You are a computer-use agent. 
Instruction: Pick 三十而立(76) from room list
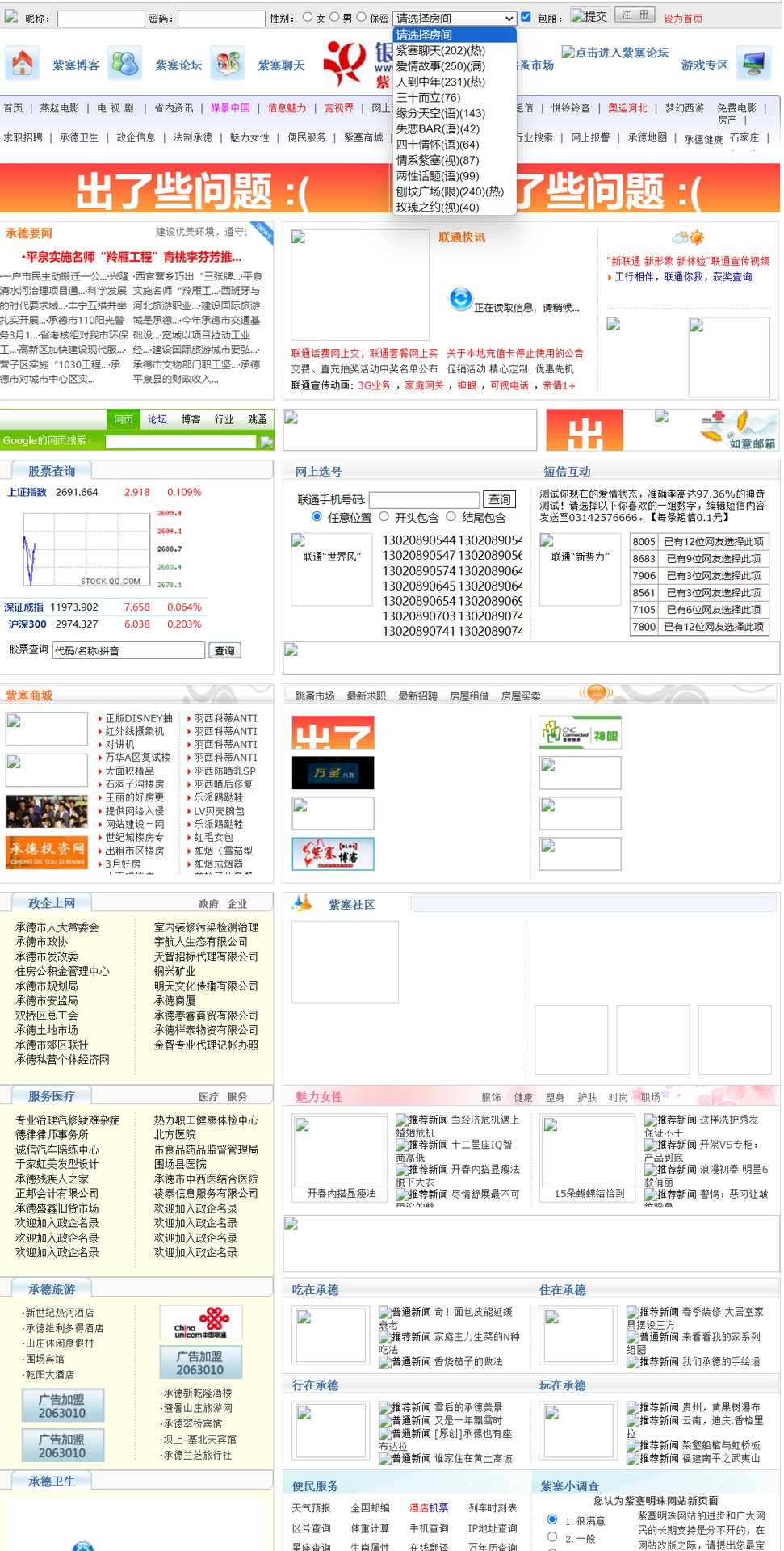coord(455,97)
